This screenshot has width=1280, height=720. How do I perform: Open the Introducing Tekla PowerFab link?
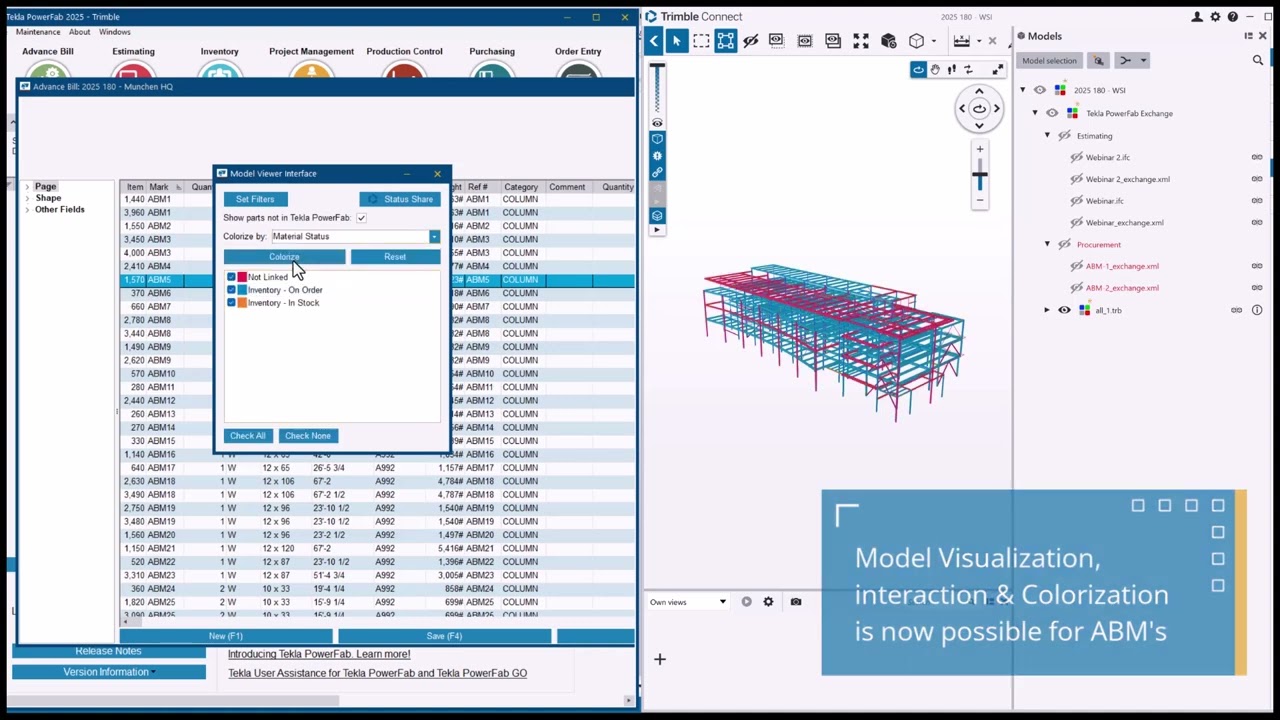pos(319,654)
